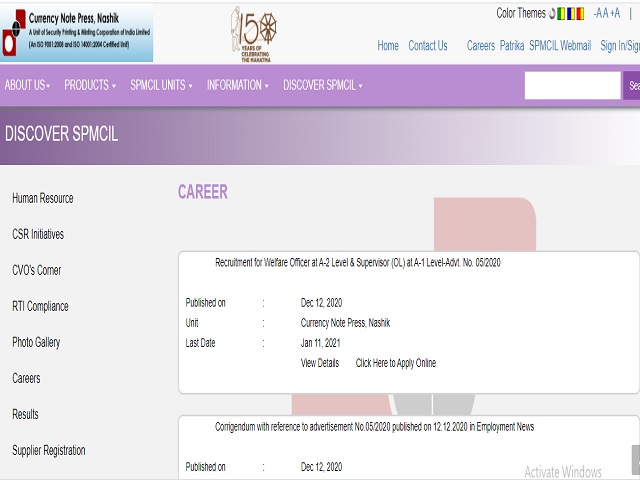Reset color theme with circular arrow icon
Viewport: 640px width, 480px height.
[x=552, y=14]
